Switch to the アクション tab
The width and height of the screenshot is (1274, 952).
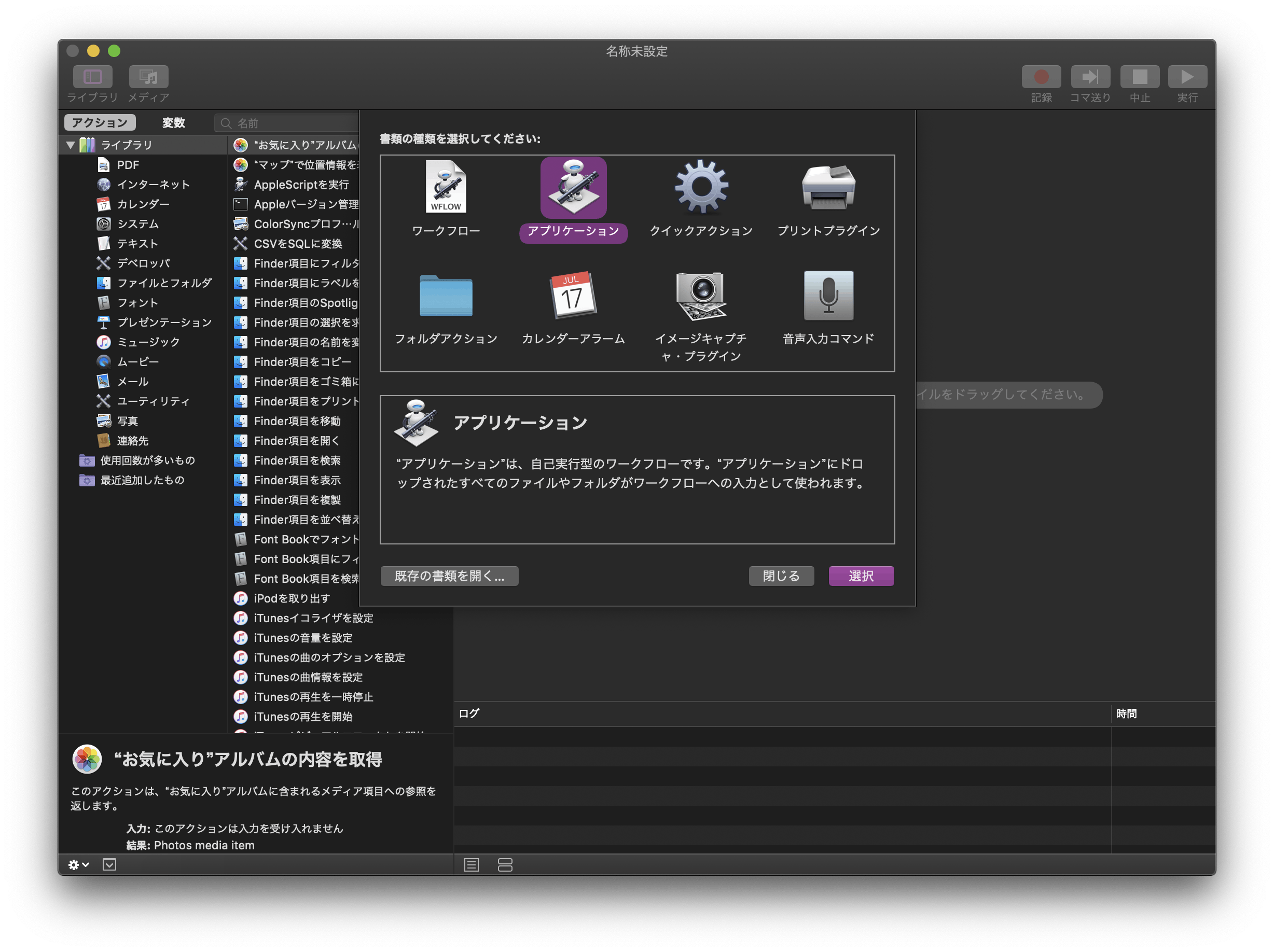(100, 122)
